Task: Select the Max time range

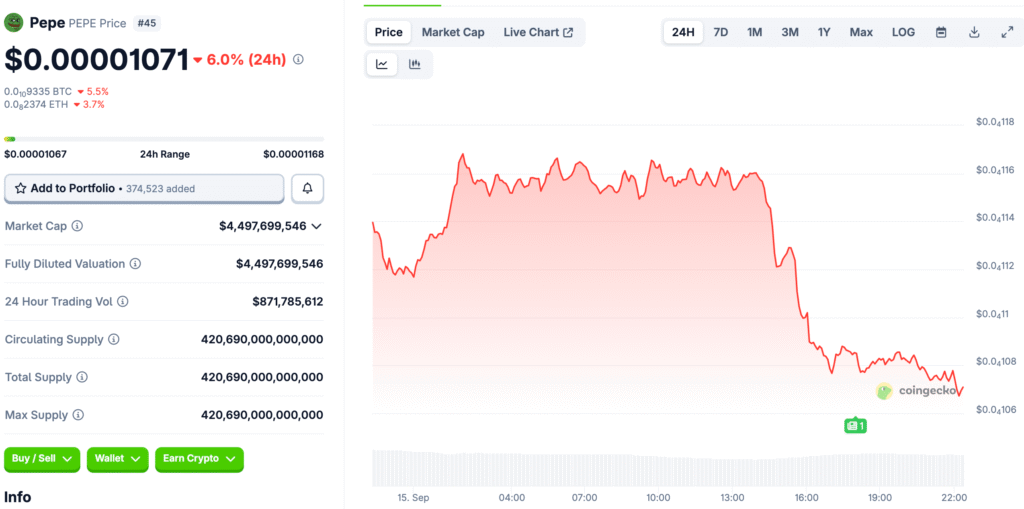Action: 861,32
